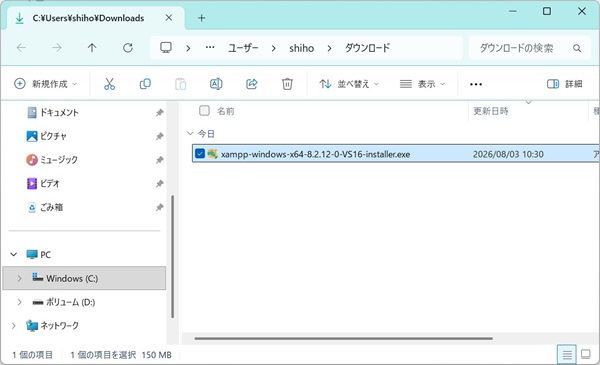Click chevron after ユーザー in breadcrumb
This screenshot has width=600, height=365.
[x=273, y=48]
